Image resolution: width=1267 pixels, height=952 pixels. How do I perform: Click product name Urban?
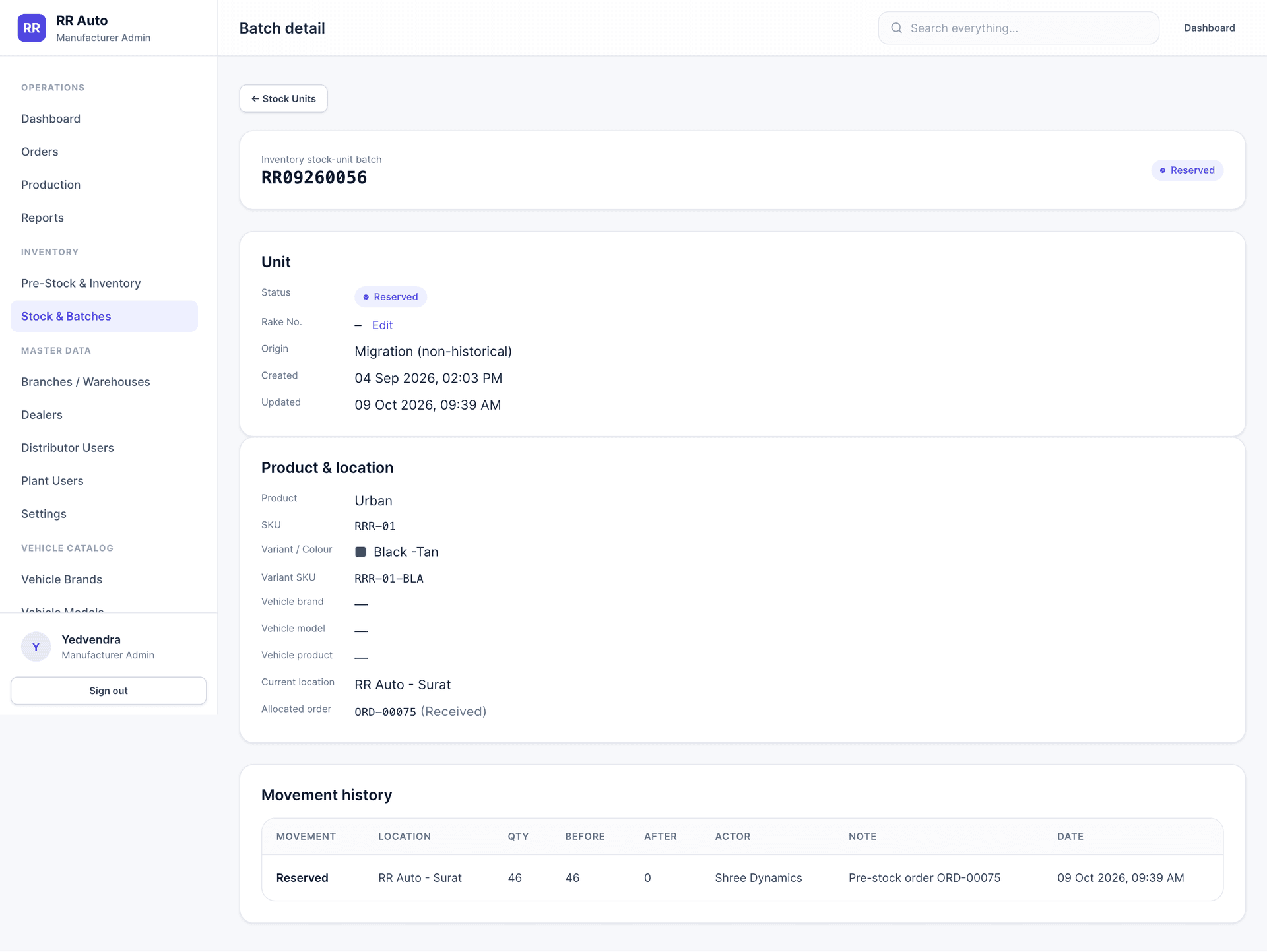point(374,501)
